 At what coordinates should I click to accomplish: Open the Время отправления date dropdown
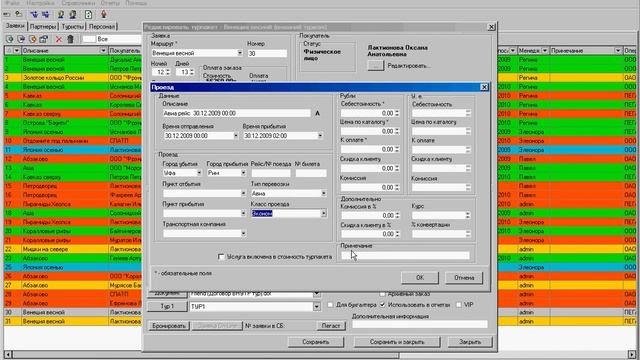point(236,136)
